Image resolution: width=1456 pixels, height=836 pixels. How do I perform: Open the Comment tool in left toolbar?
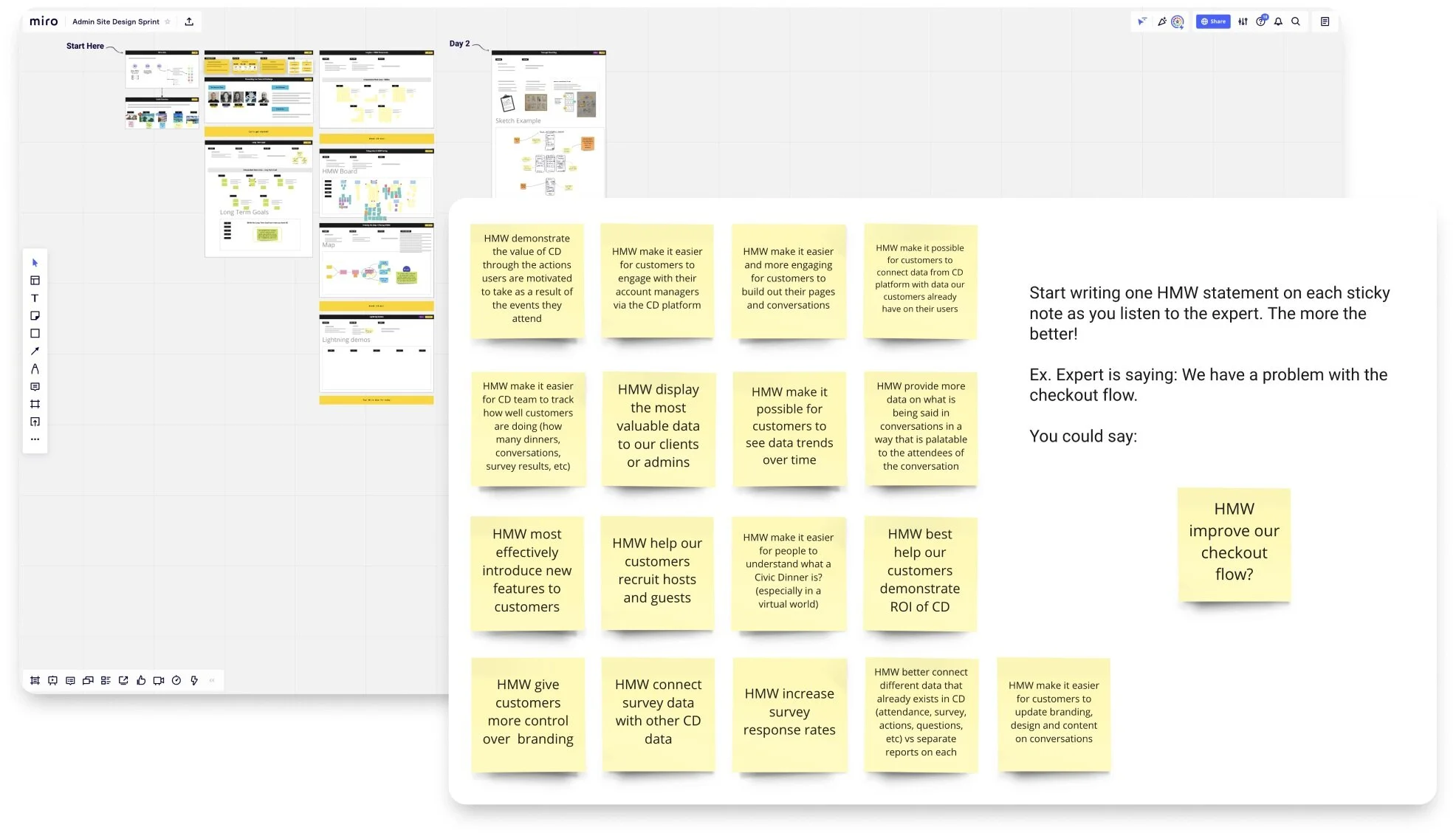[35, 387]
